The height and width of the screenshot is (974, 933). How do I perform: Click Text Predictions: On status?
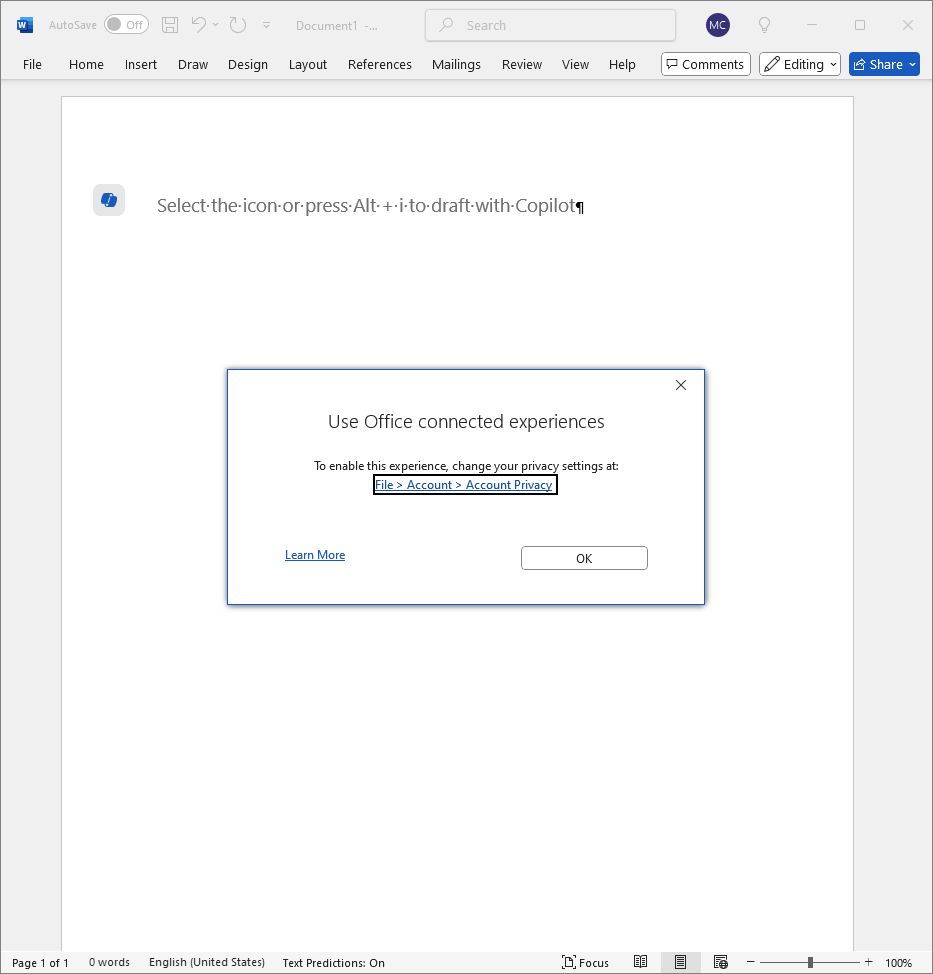point(334,963)
